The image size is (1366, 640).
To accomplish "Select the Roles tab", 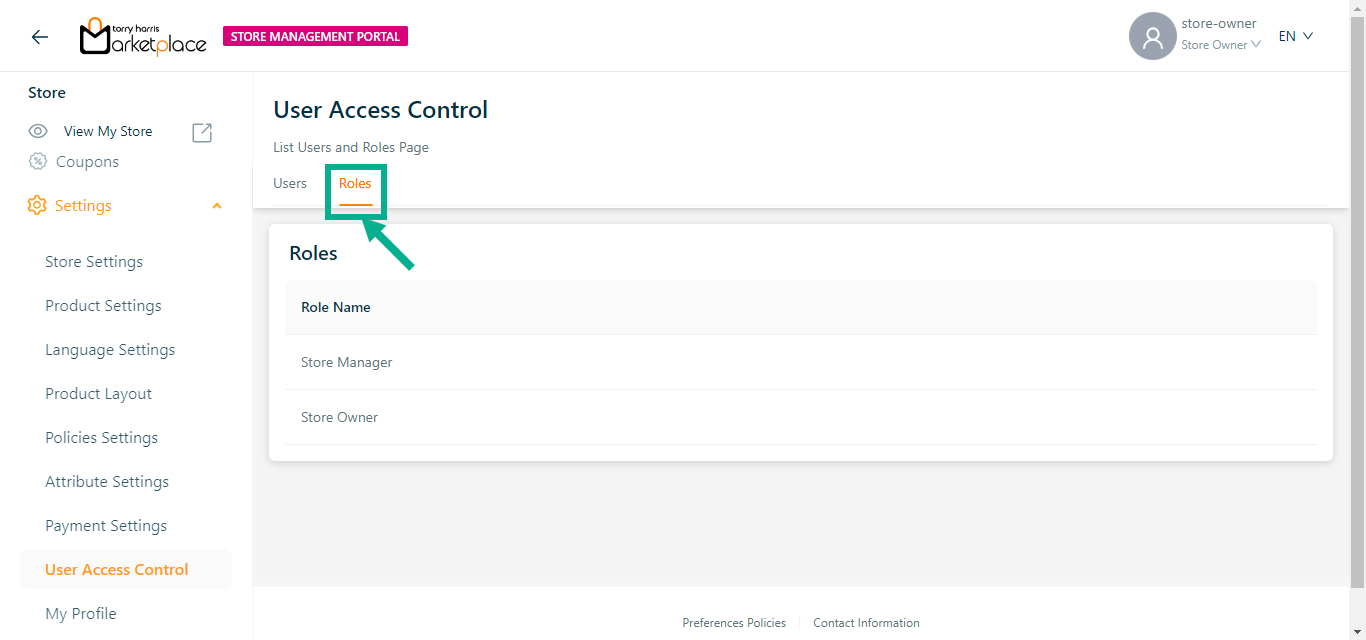I will 355,184.
